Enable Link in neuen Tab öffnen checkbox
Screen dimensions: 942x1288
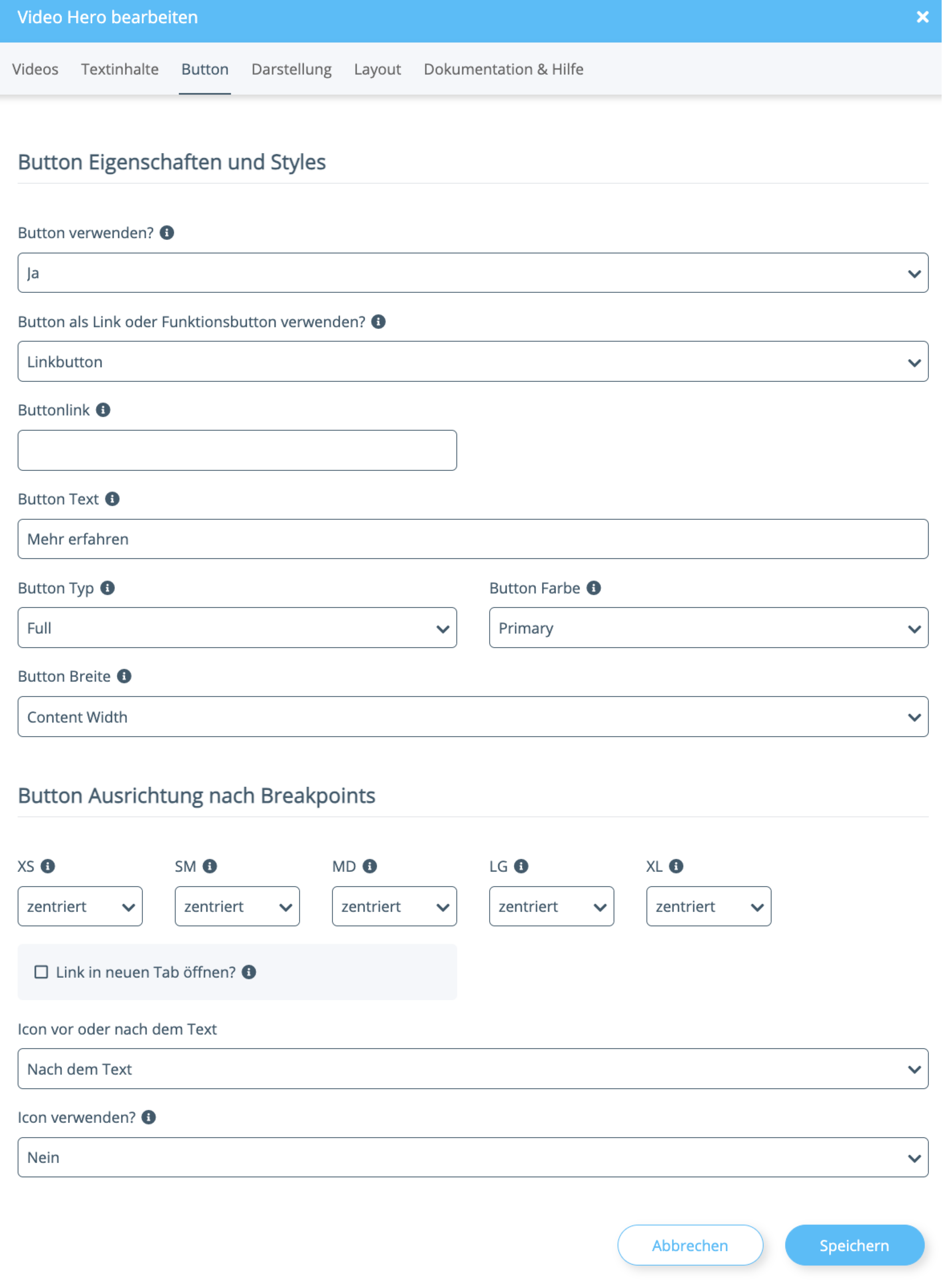41,972
